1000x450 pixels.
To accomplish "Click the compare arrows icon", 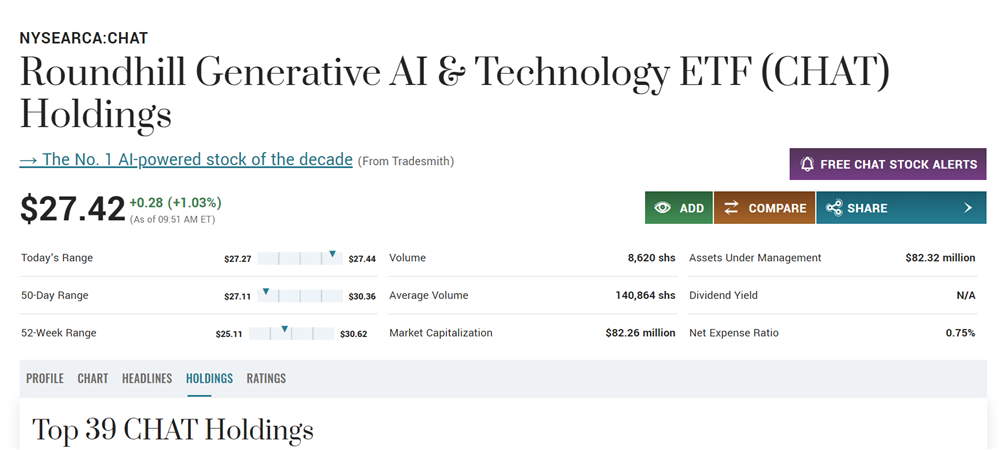I will [731, 208].
